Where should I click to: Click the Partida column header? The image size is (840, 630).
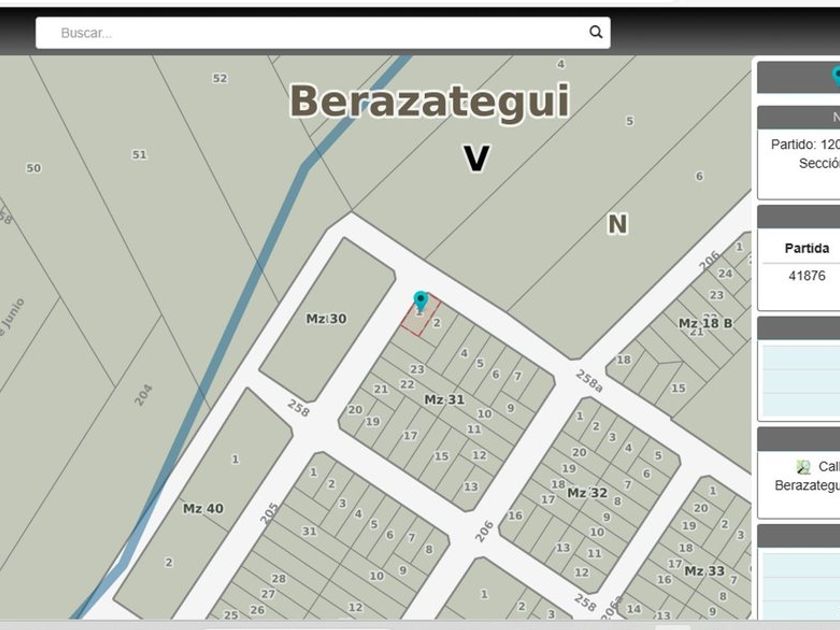tap(807, 248)
